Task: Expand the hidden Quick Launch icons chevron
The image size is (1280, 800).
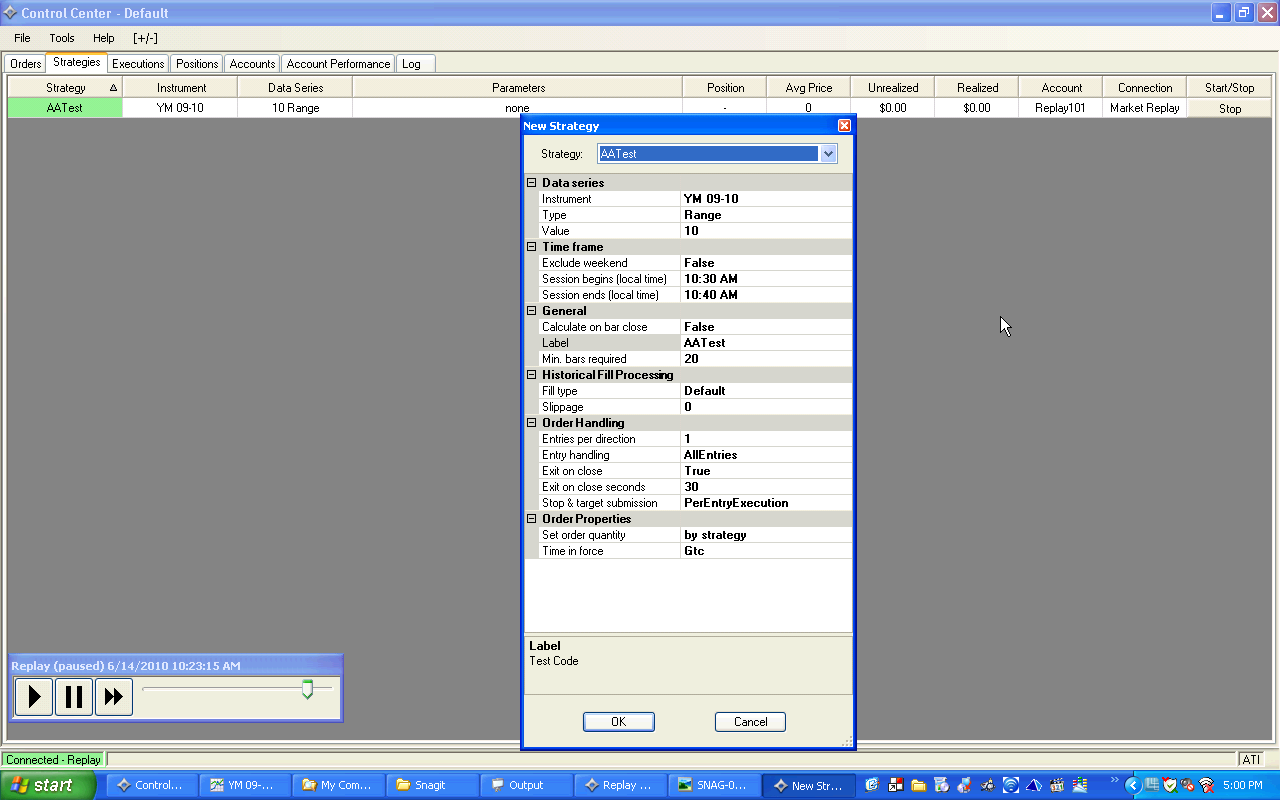Action: [1115, 781]
